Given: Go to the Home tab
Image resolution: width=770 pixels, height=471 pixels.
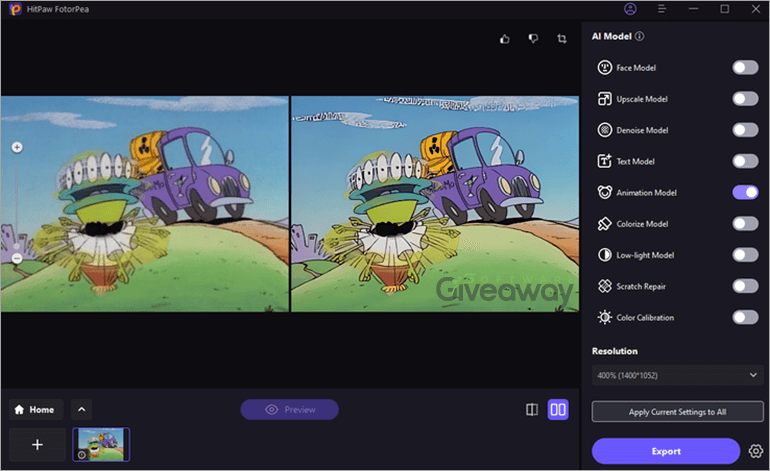Looking at the screenshot, I should (x=36, y=410).
